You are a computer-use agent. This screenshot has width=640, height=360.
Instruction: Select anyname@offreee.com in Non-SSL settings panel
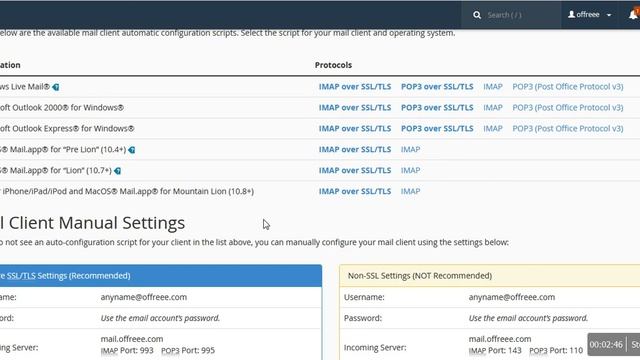511,297
